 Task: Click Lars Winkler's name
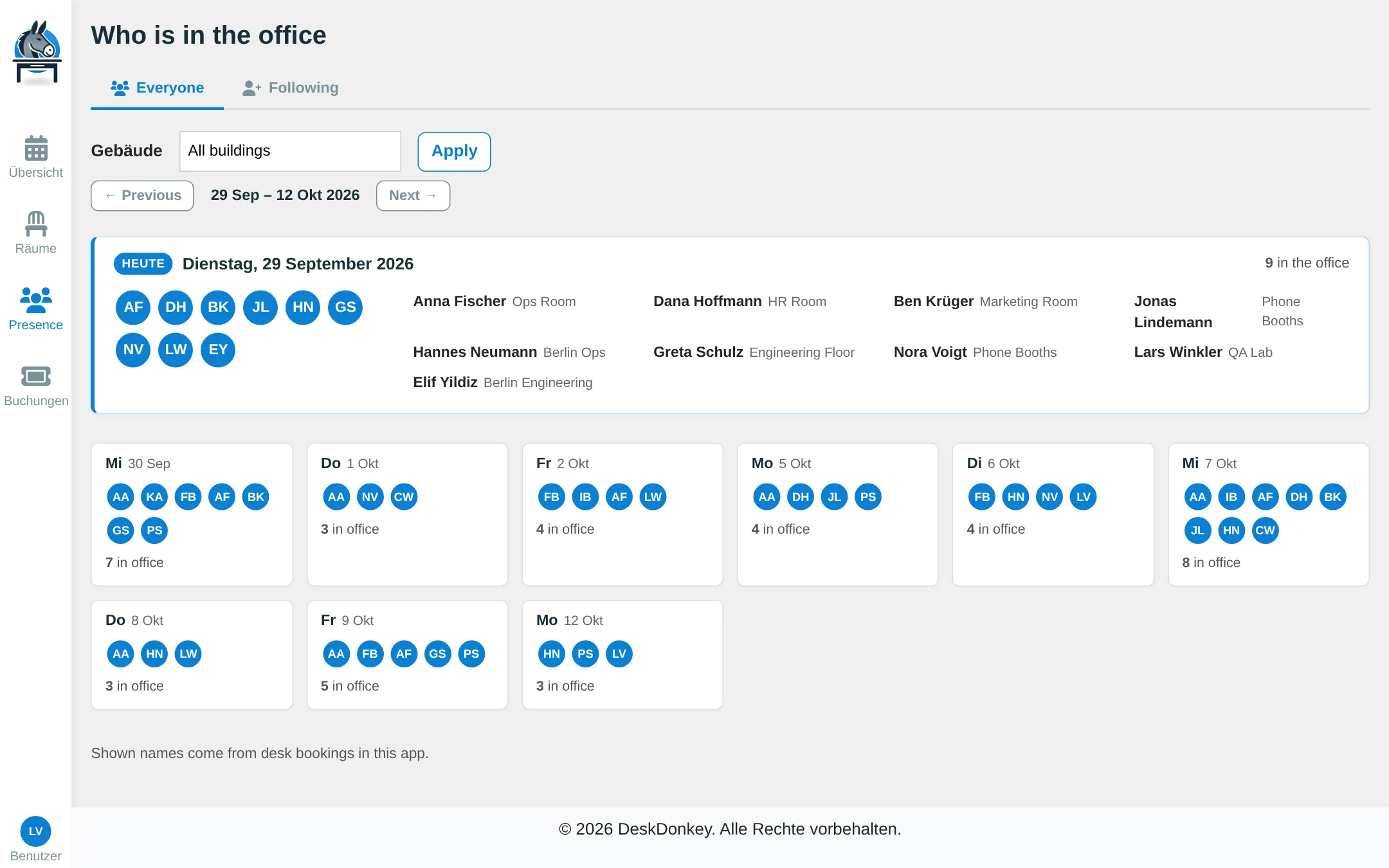pos(1177,352)
